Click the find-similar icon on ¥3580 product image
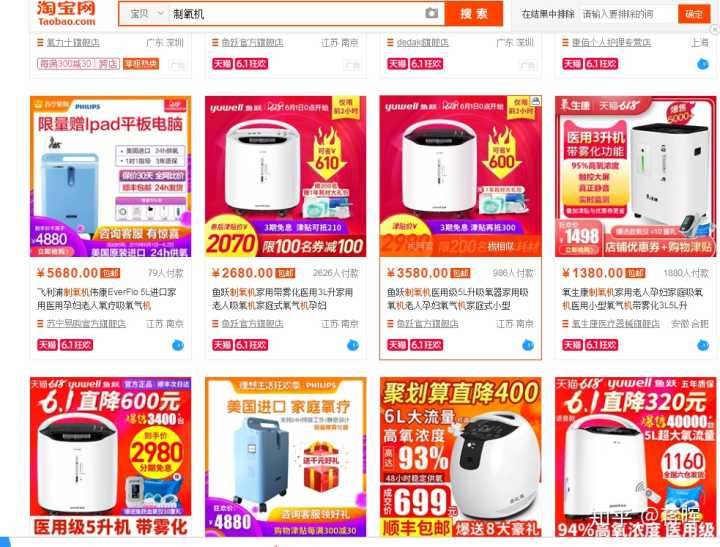 (535, 101)
